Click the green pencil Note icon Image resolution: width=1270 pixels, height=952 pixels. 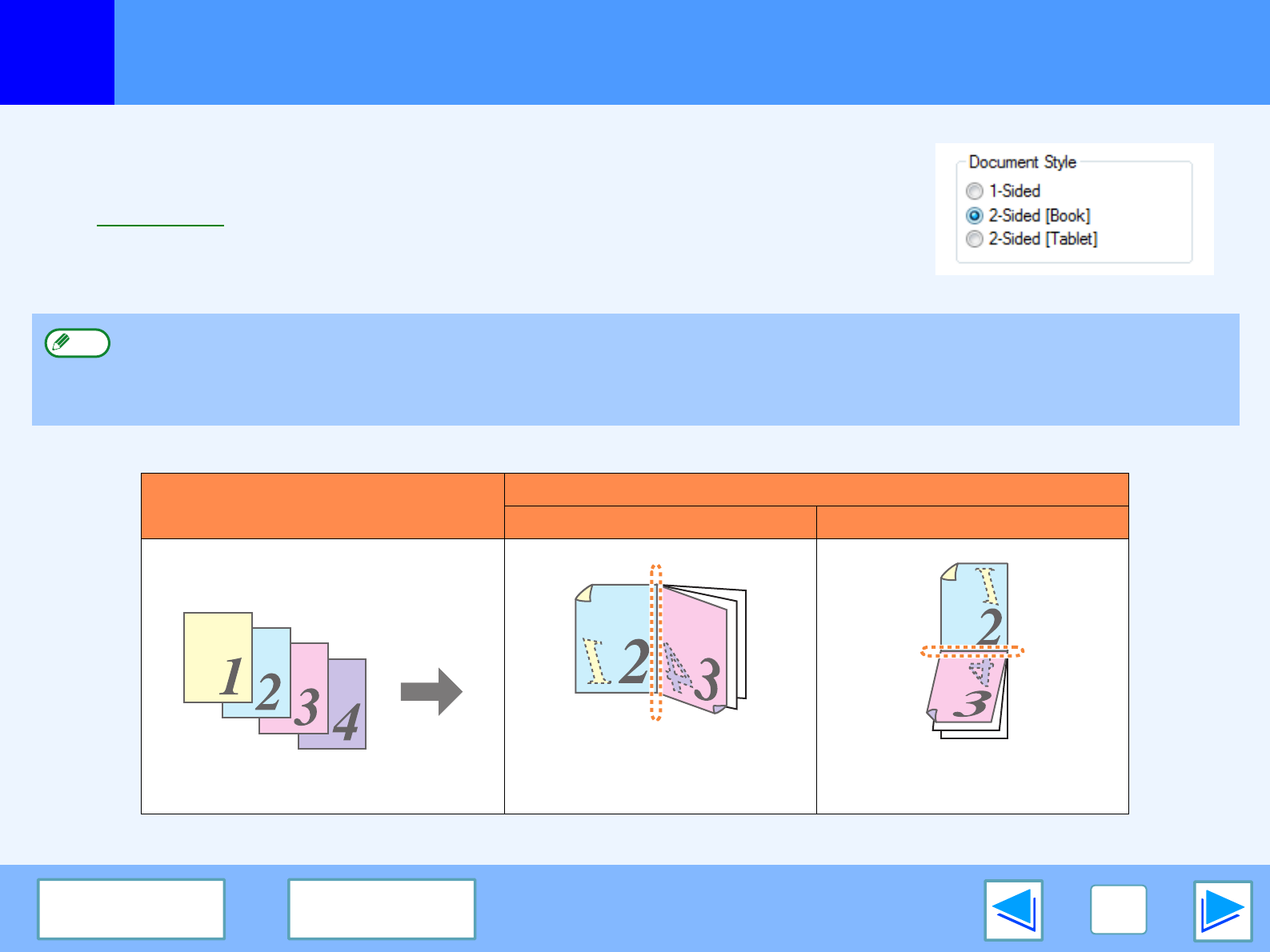[77, 343]
